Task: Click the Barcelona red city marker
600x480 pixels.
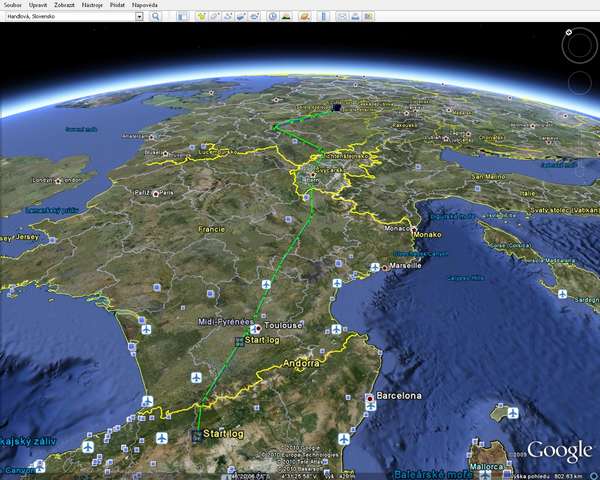Action: click(x=370, y=399)
